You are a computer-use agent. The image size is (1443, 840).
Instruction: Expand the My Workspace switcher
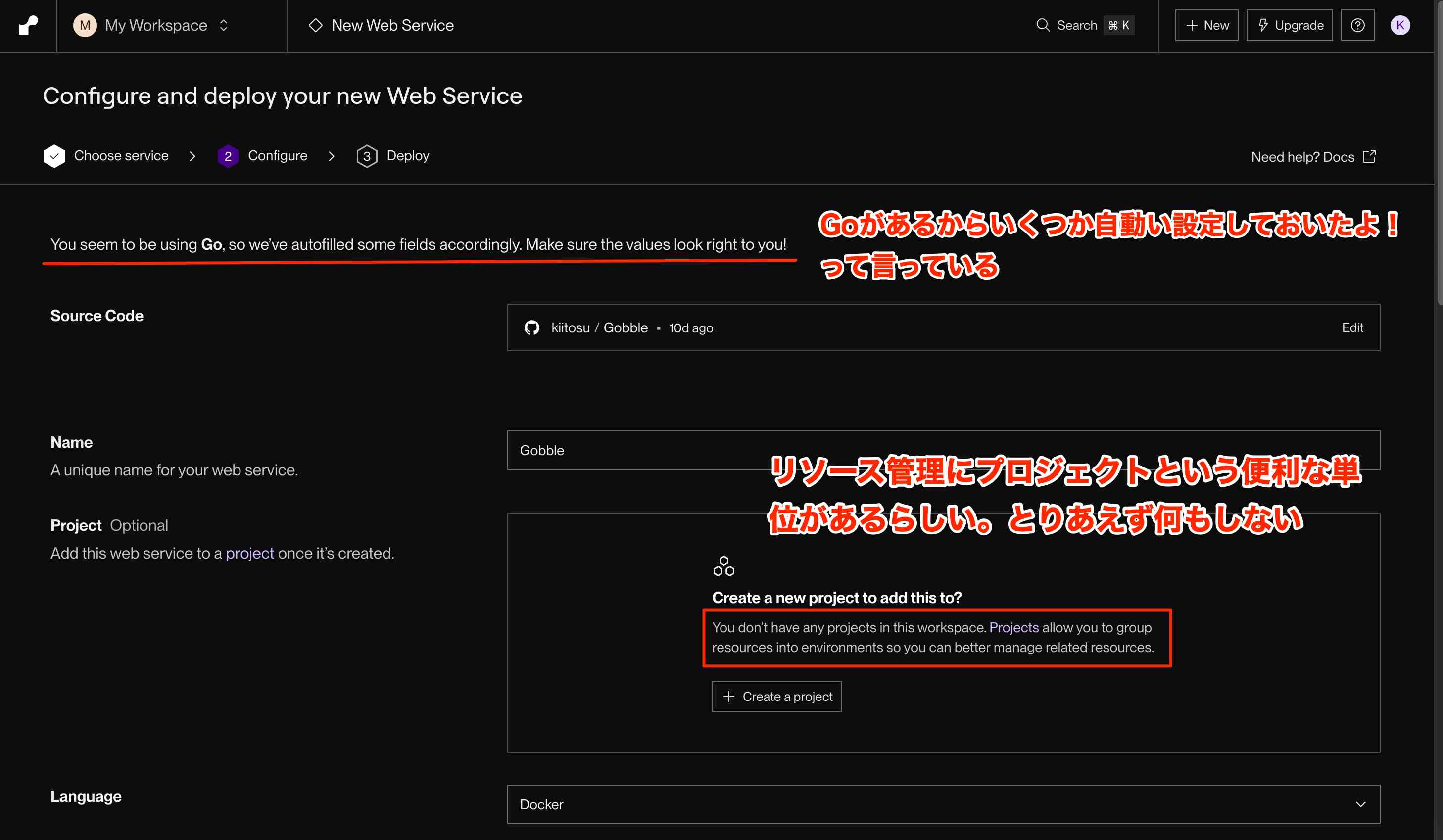pos(223,25)
